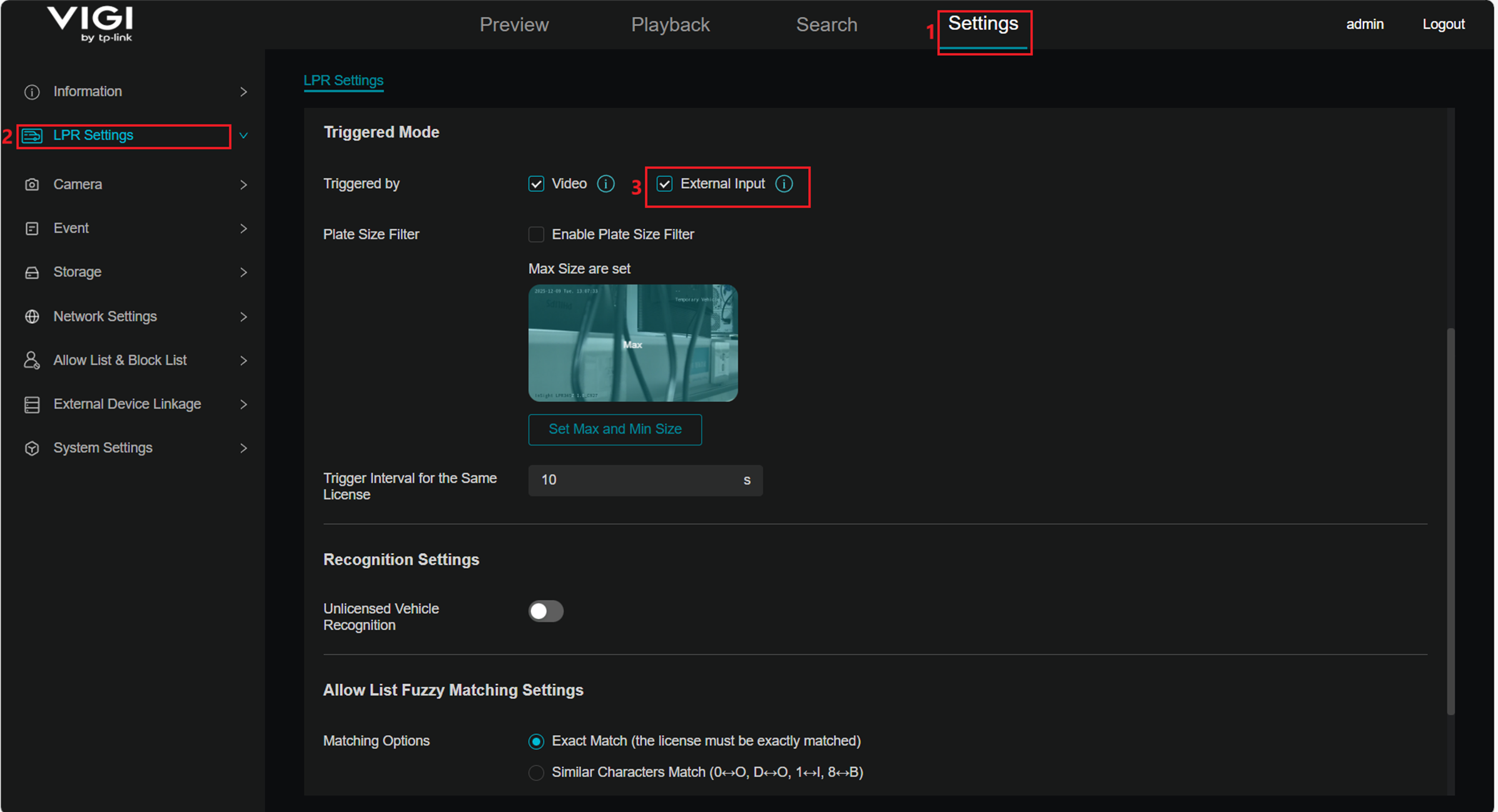Viewport: 1498px width, 812px height.
Task: Click the VIGI by tp-link logo
Action: [x=90, y=24]
